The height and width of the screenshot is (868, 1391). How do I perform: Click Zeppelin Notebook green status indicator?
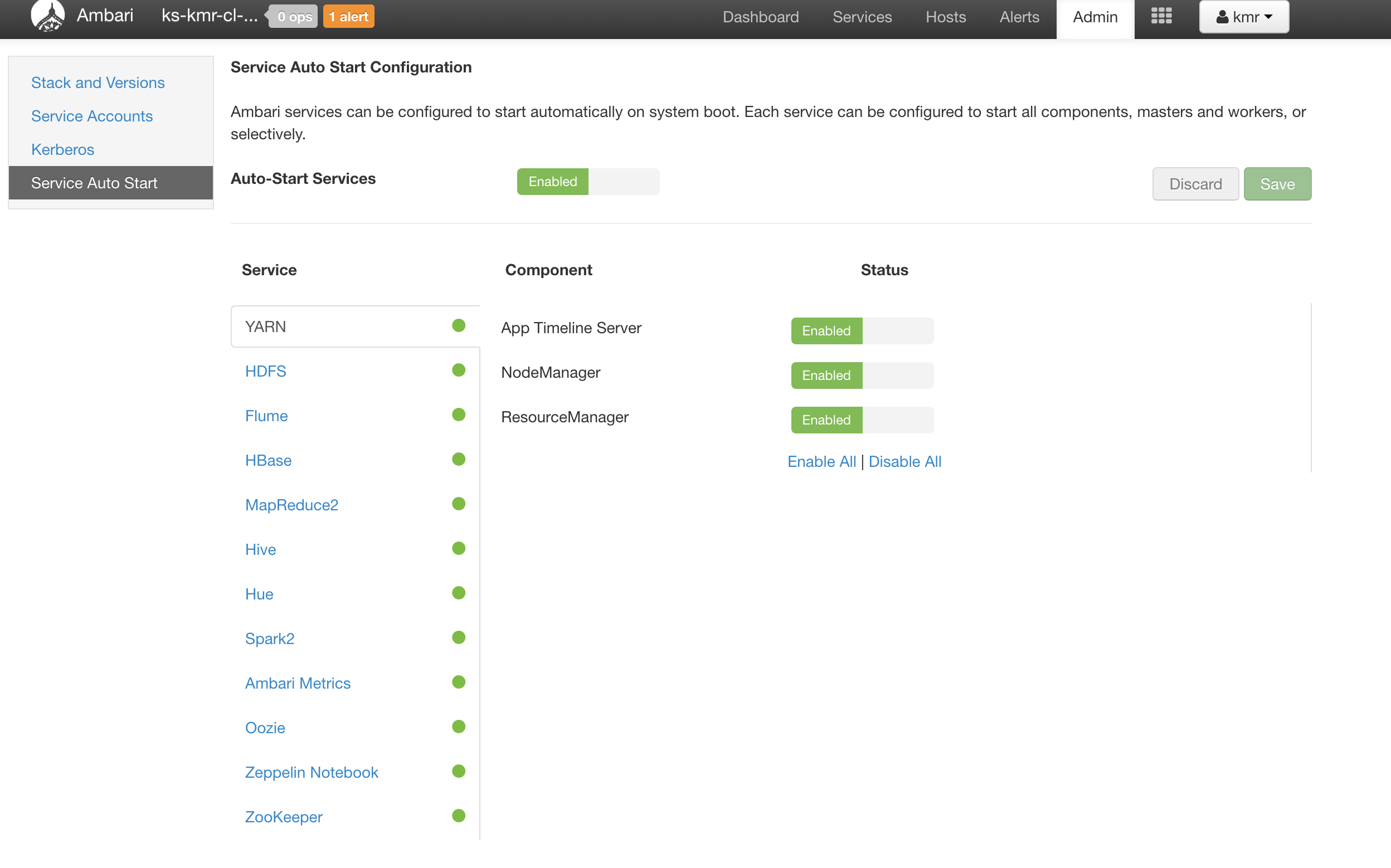tap(458, 772)
